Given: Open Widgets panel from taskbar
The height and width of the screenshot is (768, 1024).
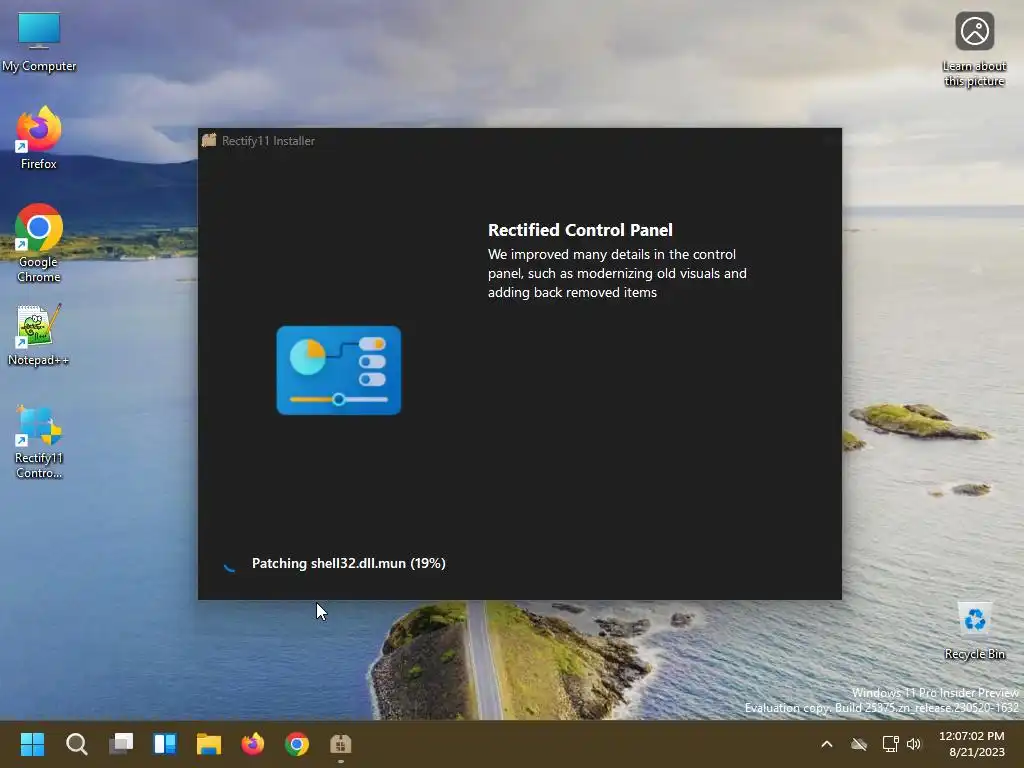Looking at the screenshot, I should tap(165, 744).
